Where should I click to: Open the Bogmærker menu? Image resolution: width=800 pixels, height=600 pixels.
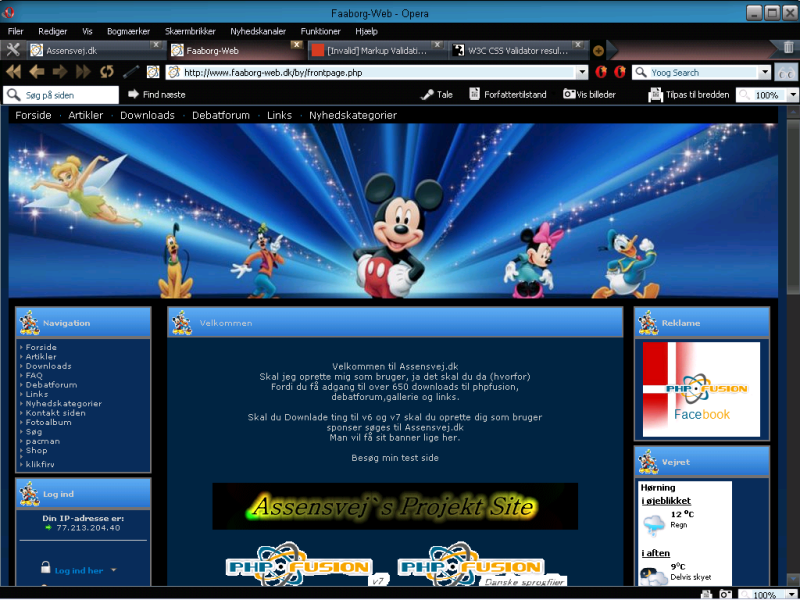128,31
